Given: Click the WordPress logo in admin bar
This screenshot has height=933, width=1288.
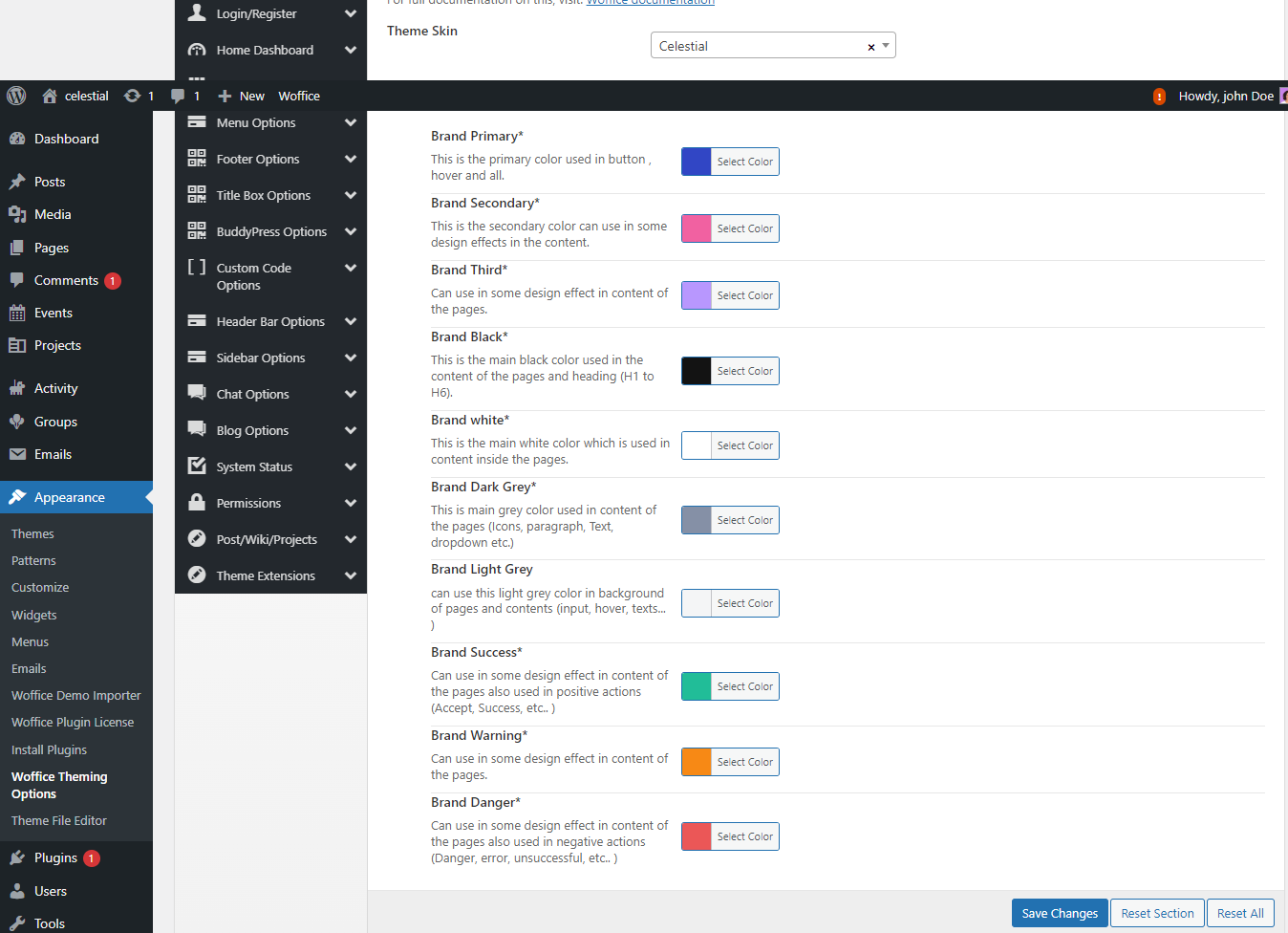Looking at the screenshot, I should (16, 96).
